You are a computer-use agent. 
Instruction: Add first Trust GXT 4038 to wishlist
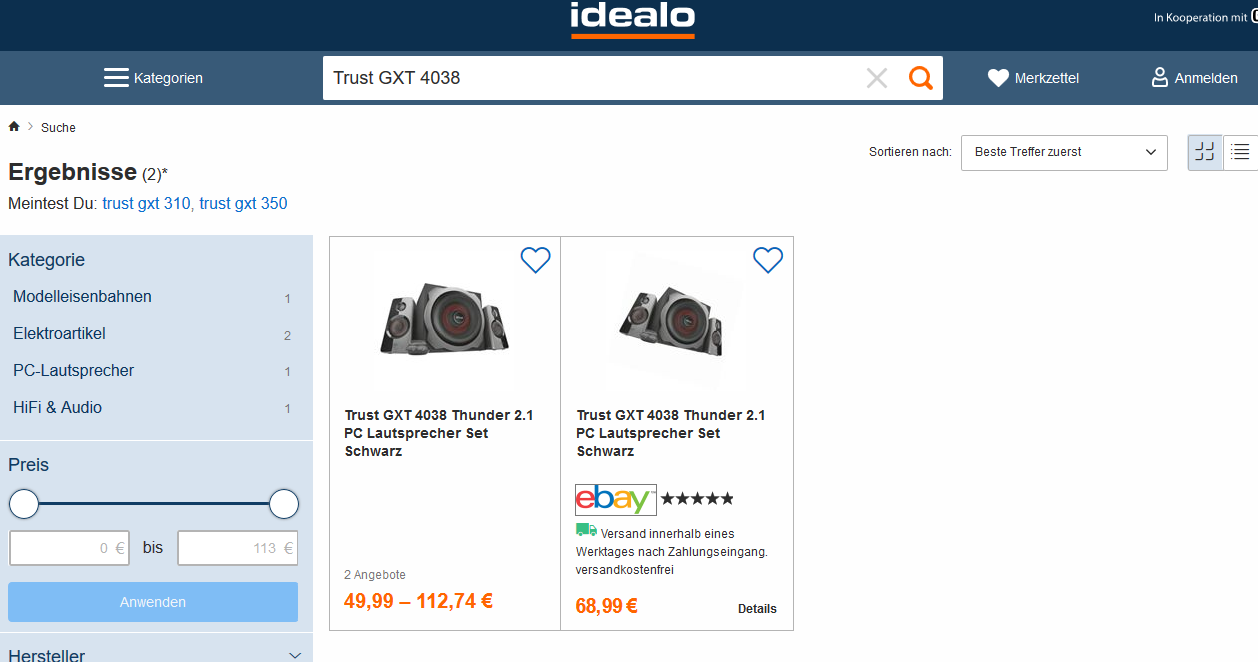pos(536,260)
